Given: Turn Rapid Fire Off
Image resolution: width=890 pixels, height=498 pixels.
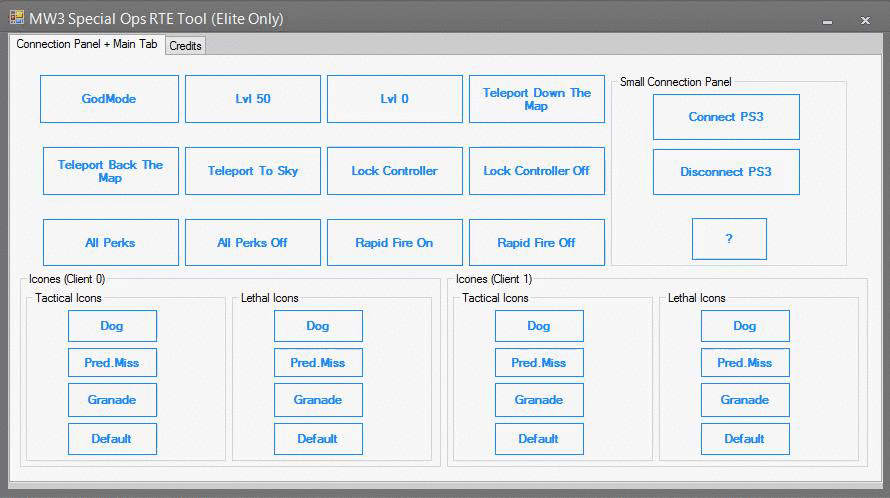Looking at the screenshot, I should 536,242.
